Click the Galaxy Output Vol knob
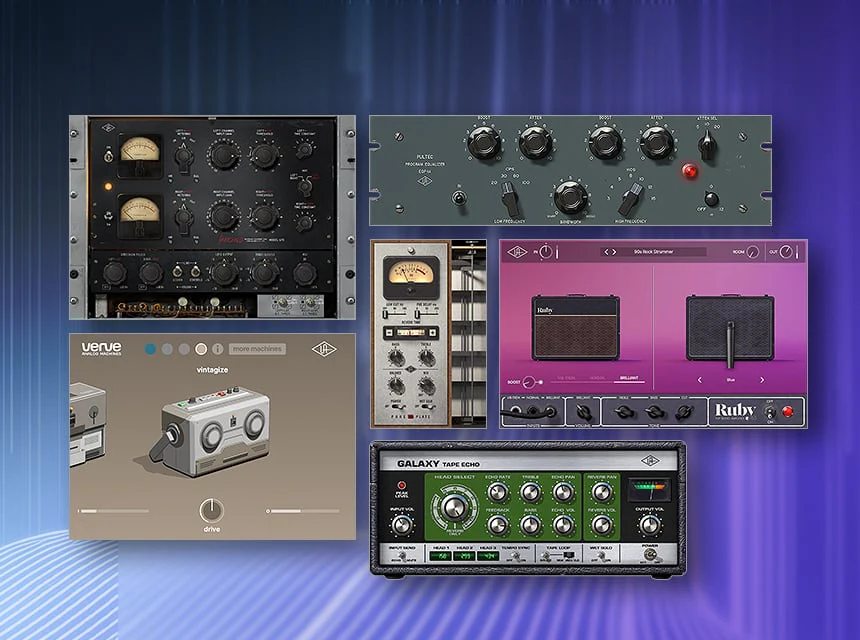The height and width of the screenshot is (640, 860). [x=650, y=523]
